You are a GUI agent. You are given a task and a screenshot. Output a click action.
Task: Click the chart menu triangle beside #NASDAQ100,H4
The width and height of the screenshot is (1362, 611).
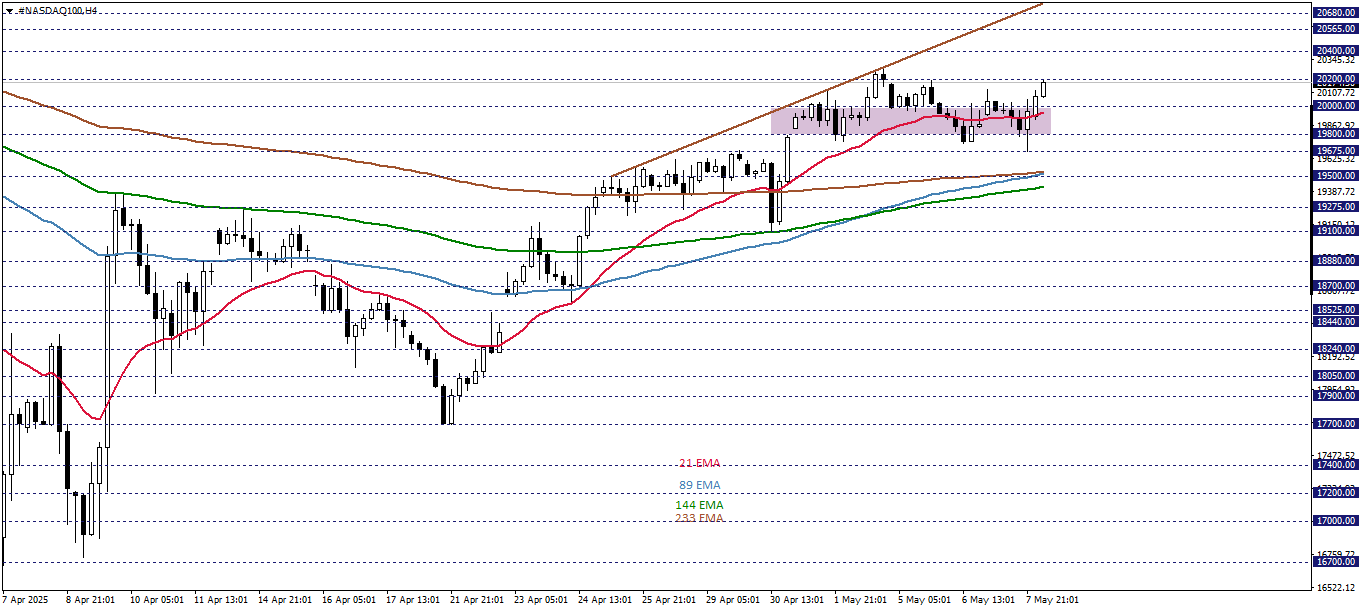(9, 10)
